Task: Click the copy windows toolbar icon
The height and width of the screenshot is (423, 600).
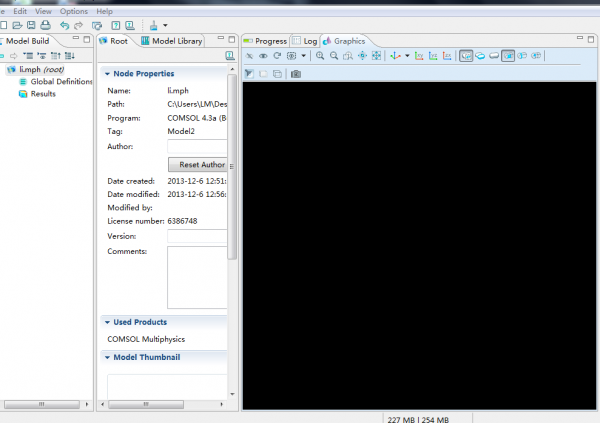Action: 97,26
